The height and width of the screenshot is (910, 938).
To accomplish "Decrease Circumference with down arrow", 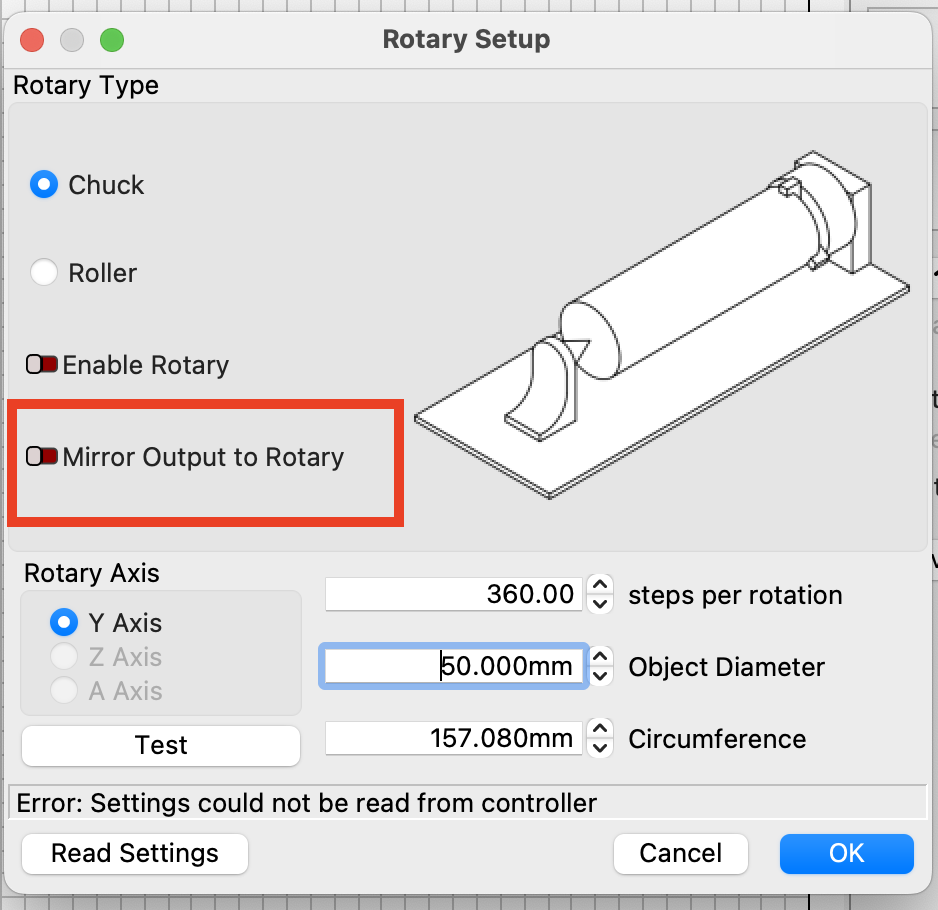I will coord(600,748).
